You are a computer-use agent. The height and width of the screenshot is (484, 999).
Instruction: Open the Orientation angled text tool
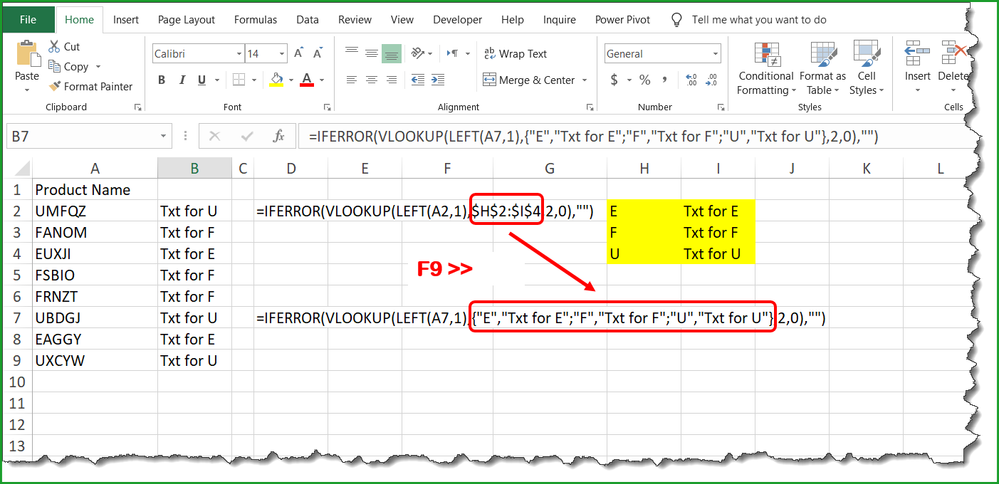click(419, 53)
